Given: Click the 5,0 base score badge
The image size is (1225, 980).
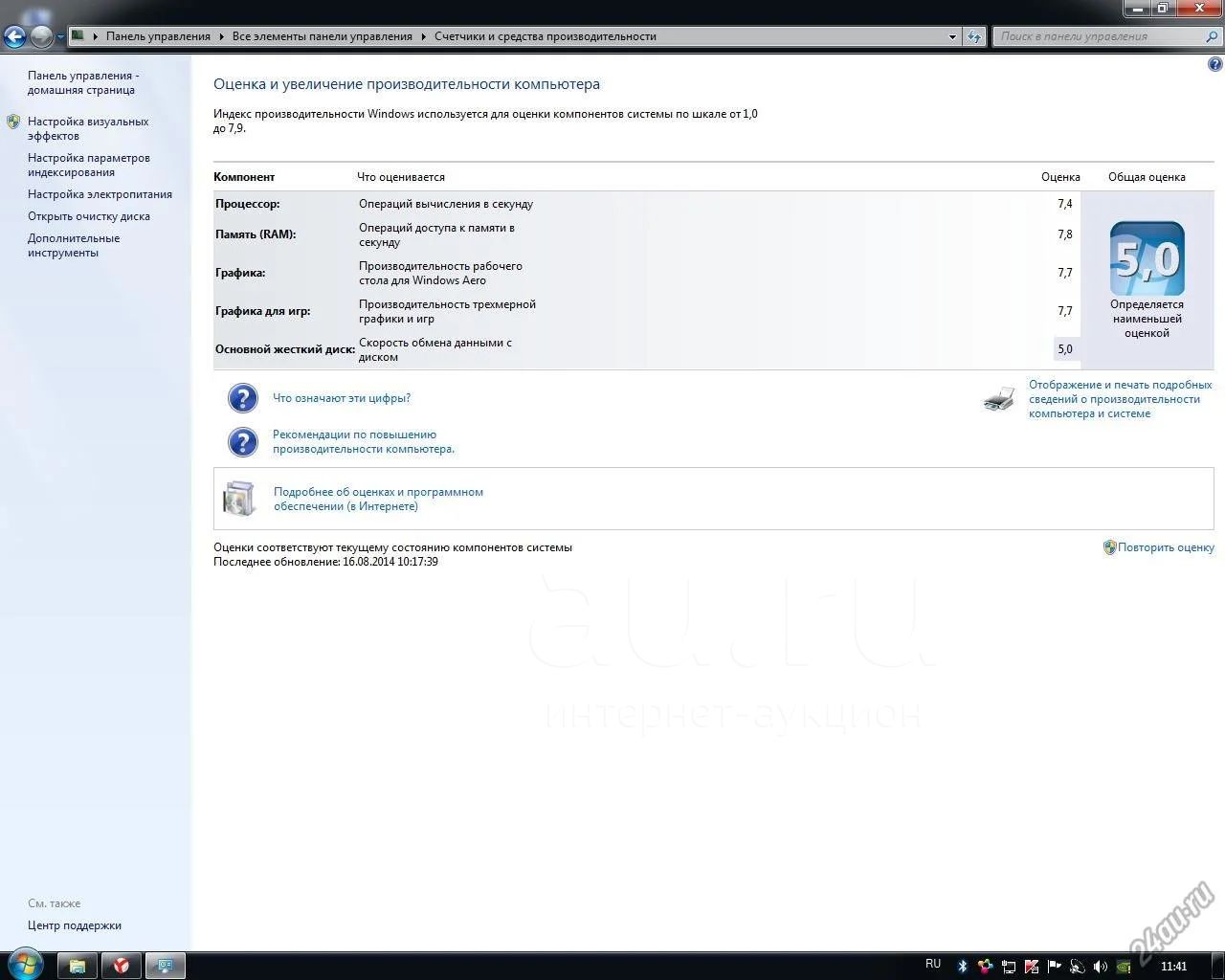Looking at the screenshot, I should point(1147,258).
